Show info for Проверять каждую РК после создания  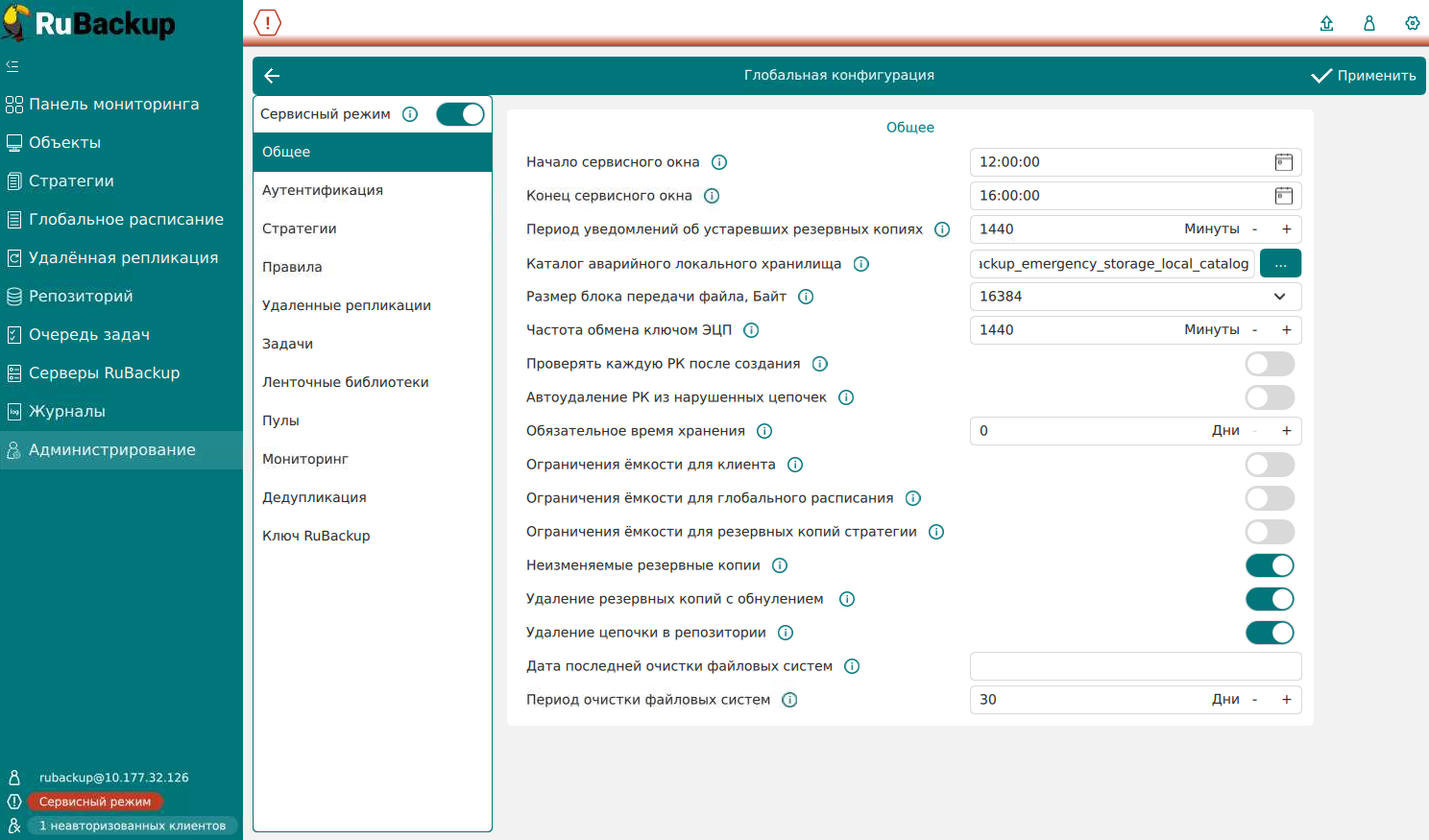tap(820, 364)
